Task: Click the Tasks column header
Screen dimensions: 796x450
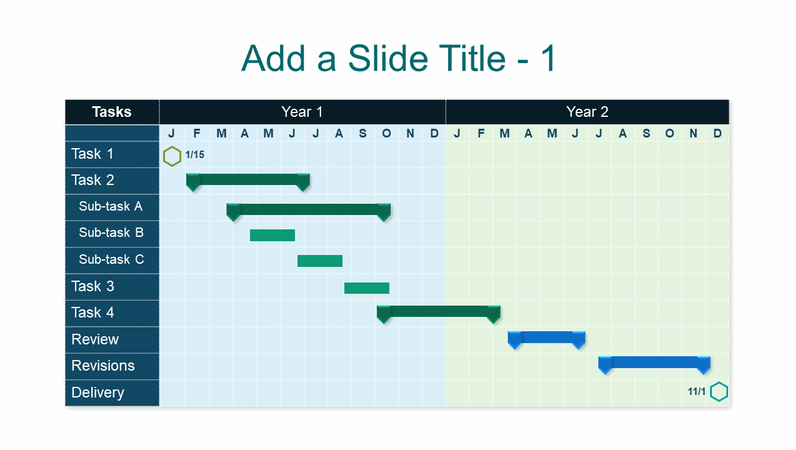Action: [112, 112]
